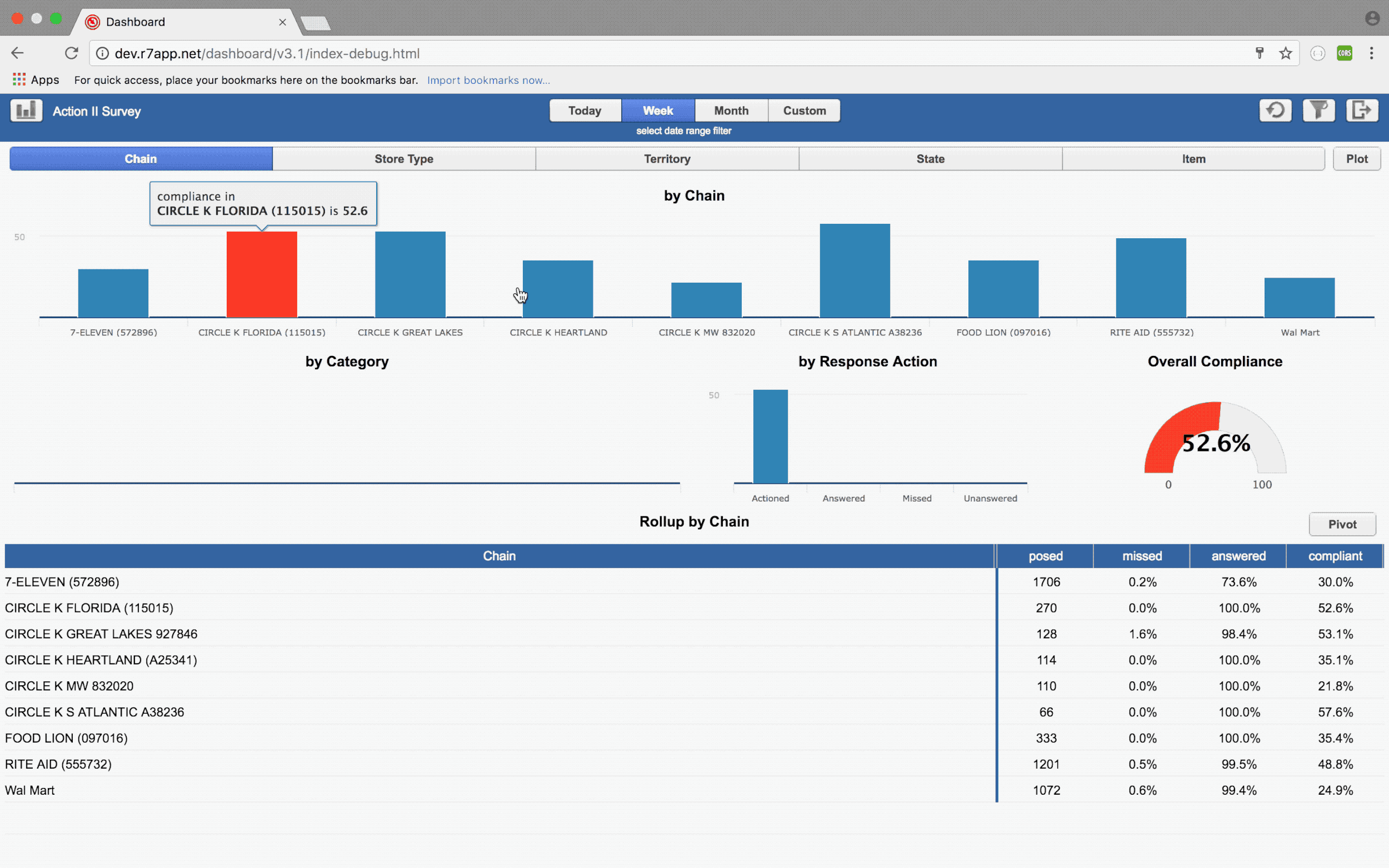1389x868 pixels.
Task: Click the Chrome profile avatar icon
Action: point(1372,18)
